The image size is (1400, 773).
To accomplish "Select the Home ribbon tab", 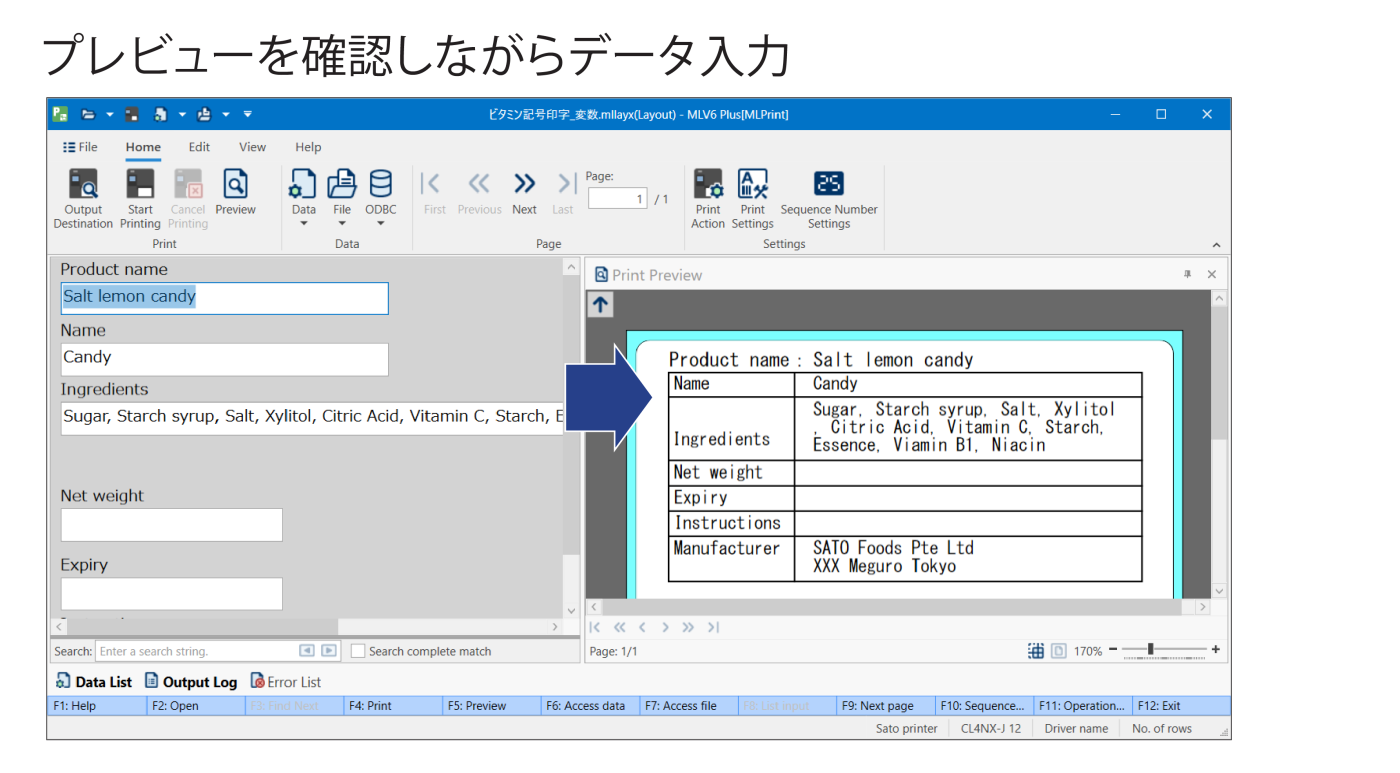I will click(143, 147).
